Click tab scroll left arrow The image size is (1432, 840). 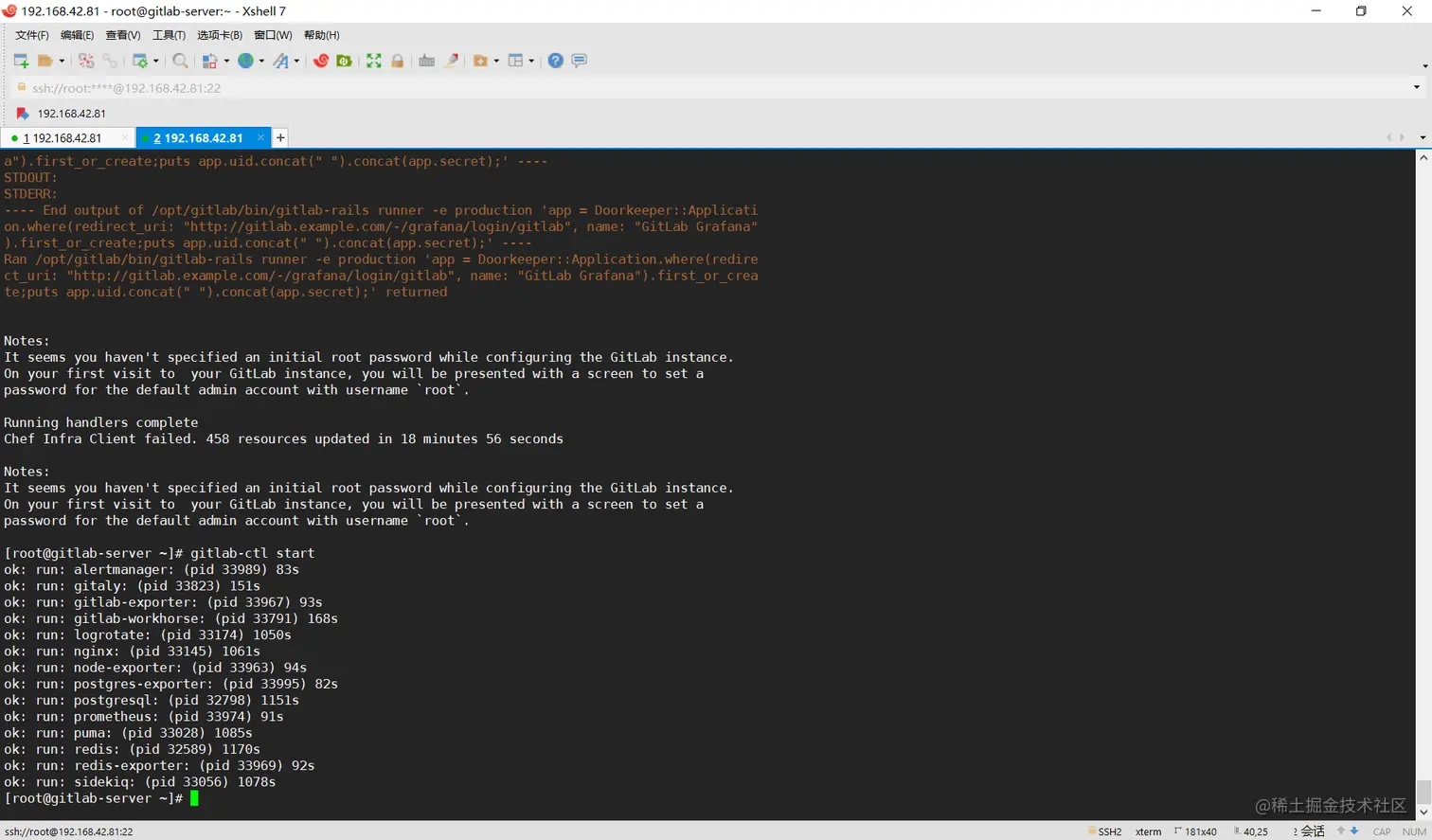pyautogui.click(x=1389, y=138)
